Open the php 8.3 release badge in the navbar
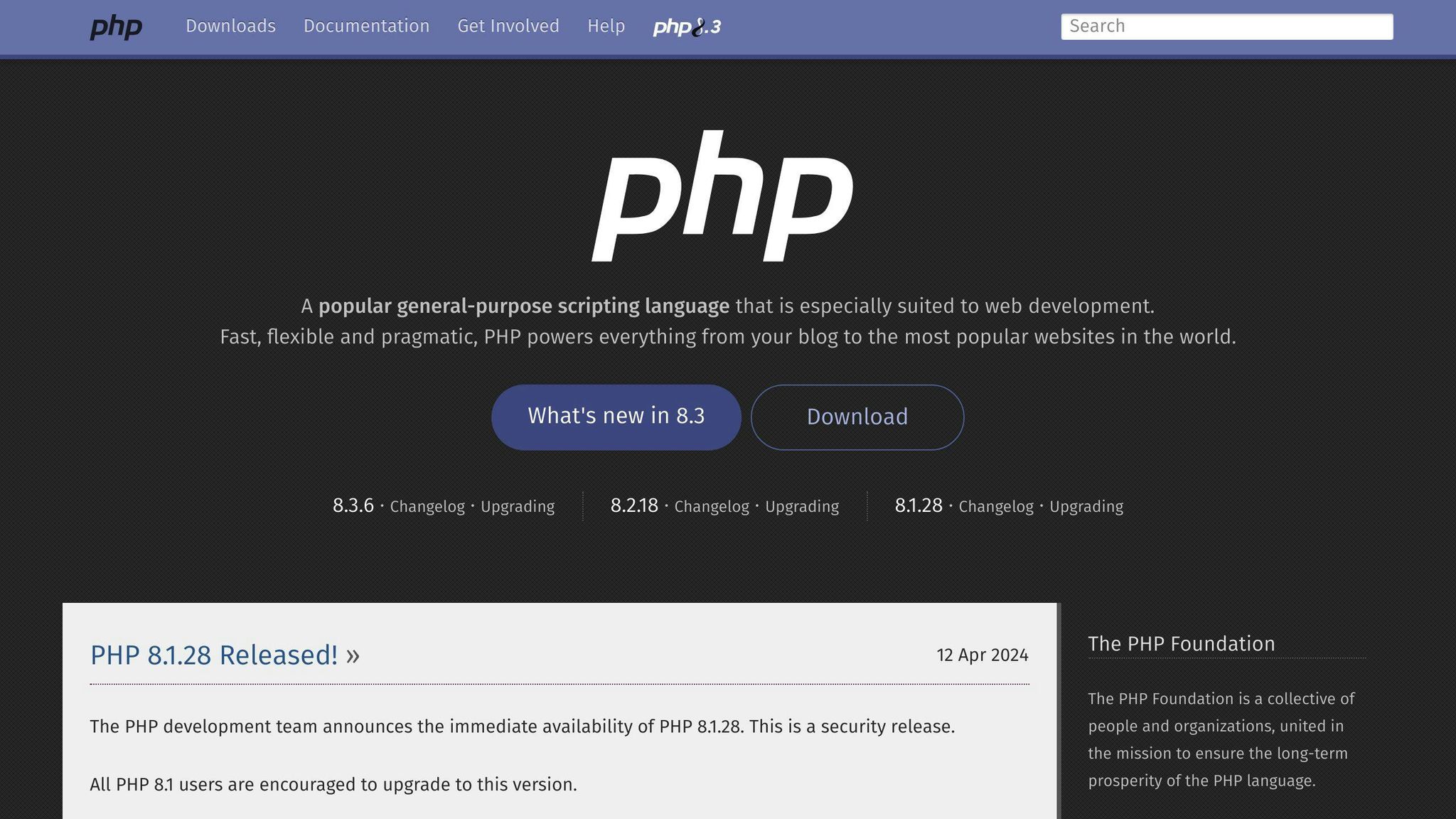Image resolution: width=1456 pixels, height=819 pixels. (x=687, y=27)
